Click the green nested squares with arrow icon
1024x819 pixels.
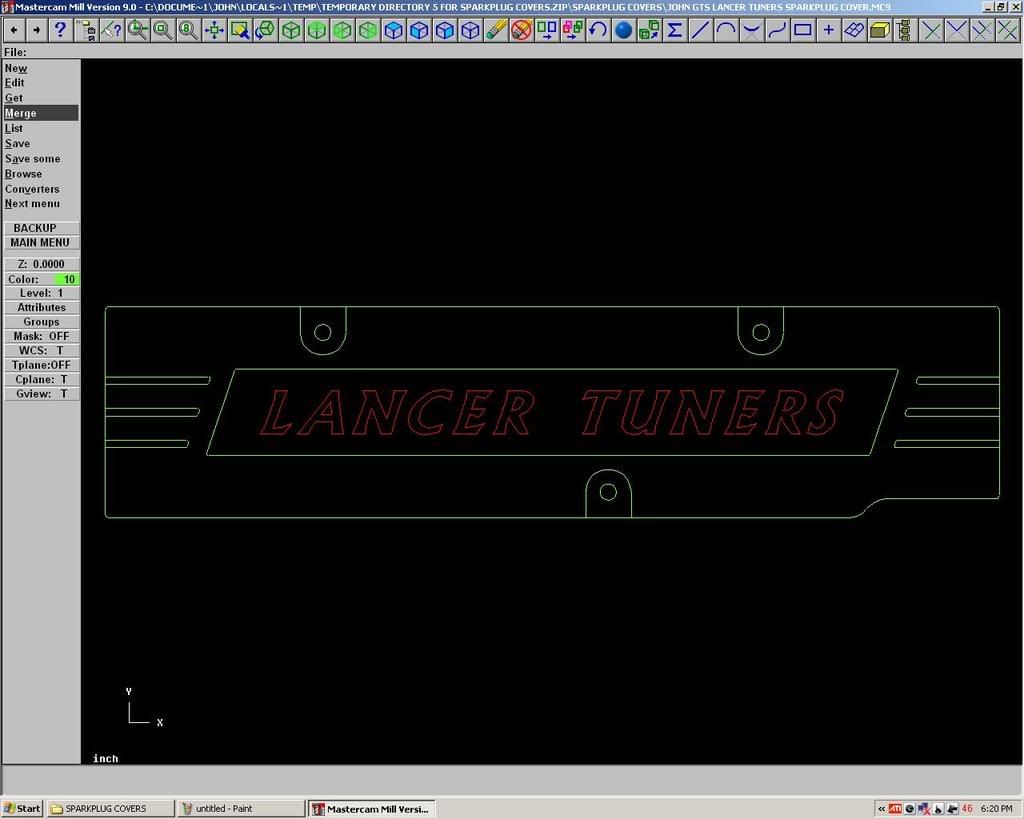click(649, 30)
